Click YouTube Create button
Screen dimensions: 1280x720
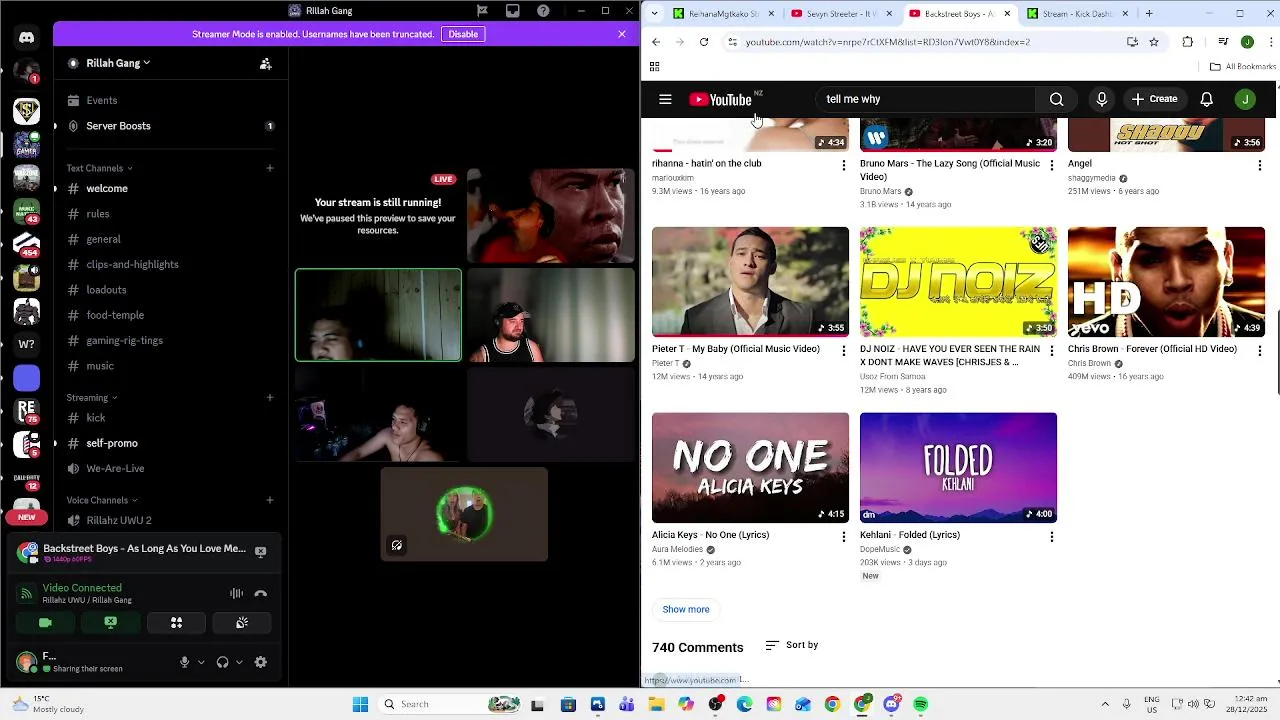[x=1154, y=99]
